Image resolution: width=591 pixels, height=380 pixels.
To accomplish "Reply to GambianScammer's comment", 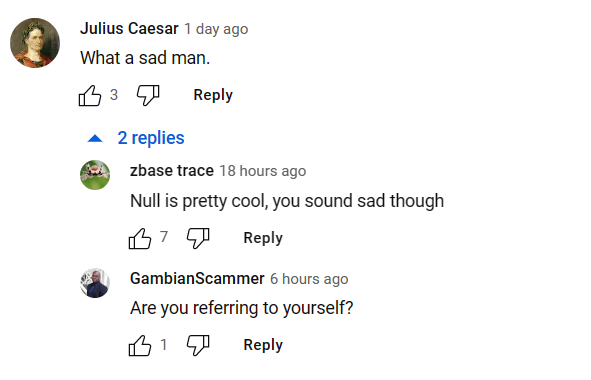I will tap(263, 345).
